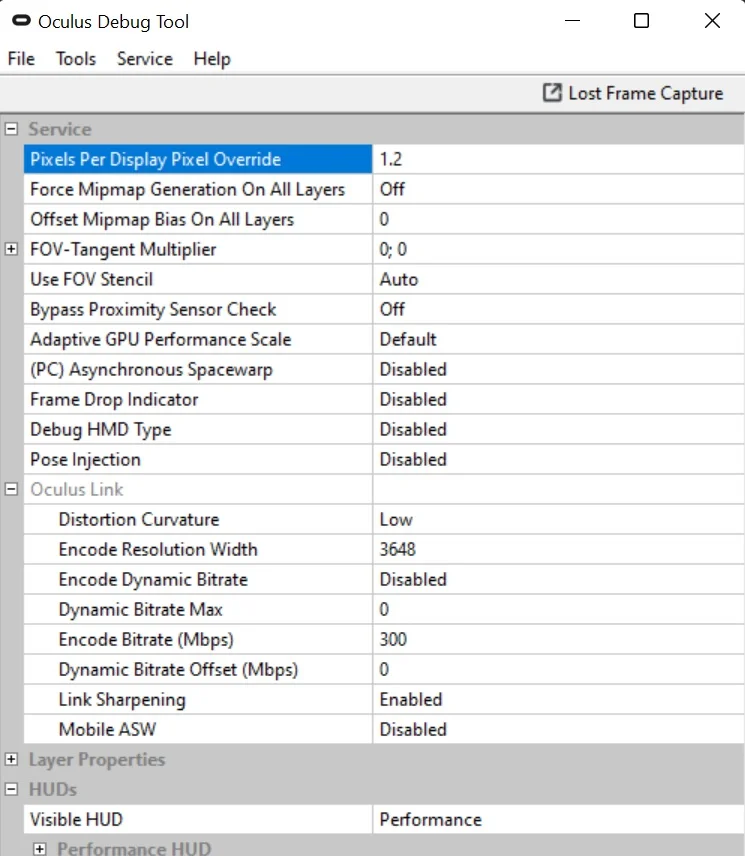
Task: Edit the Pixels Per Display value 1.2
Action: 558,159
